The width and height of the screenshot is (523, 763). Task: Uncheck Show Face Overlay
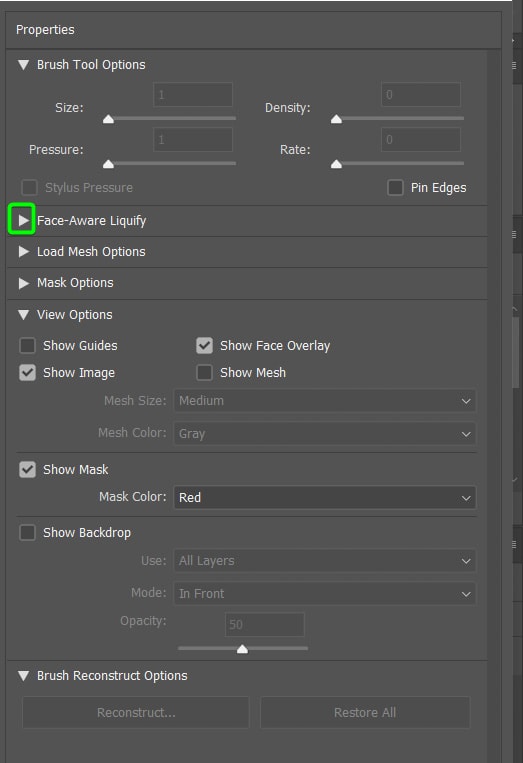(x=204, y=345)
